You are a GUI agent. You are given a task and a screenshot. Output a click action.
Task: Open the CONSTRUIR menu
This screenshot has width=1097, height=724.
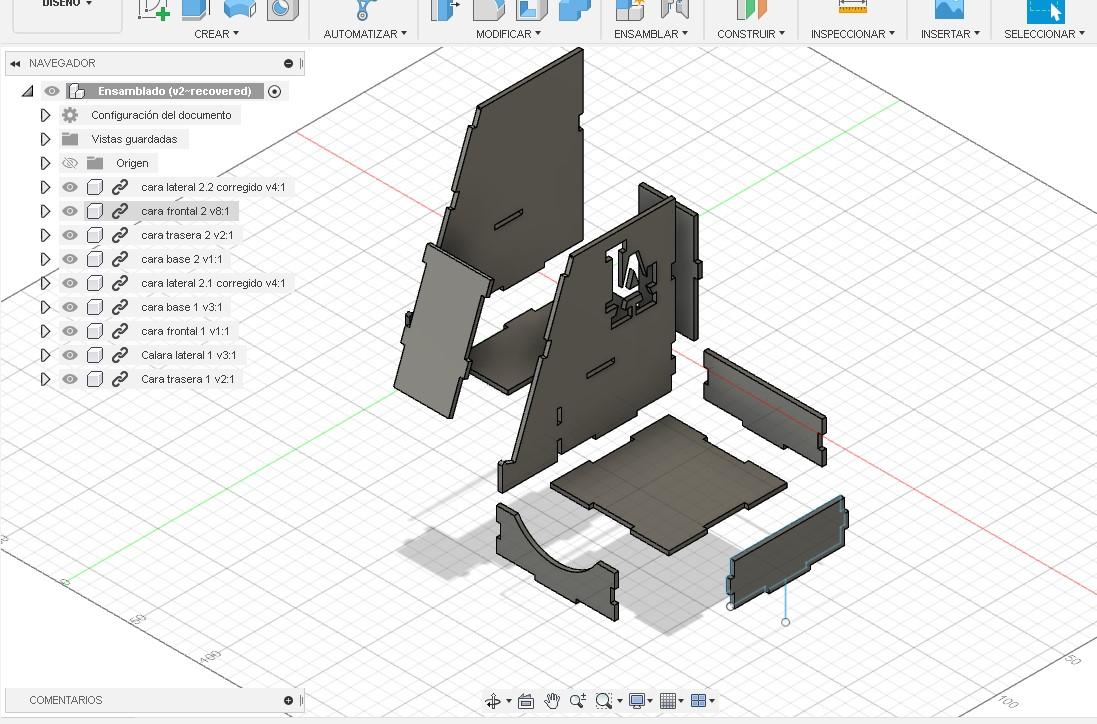tap(751, 34)
